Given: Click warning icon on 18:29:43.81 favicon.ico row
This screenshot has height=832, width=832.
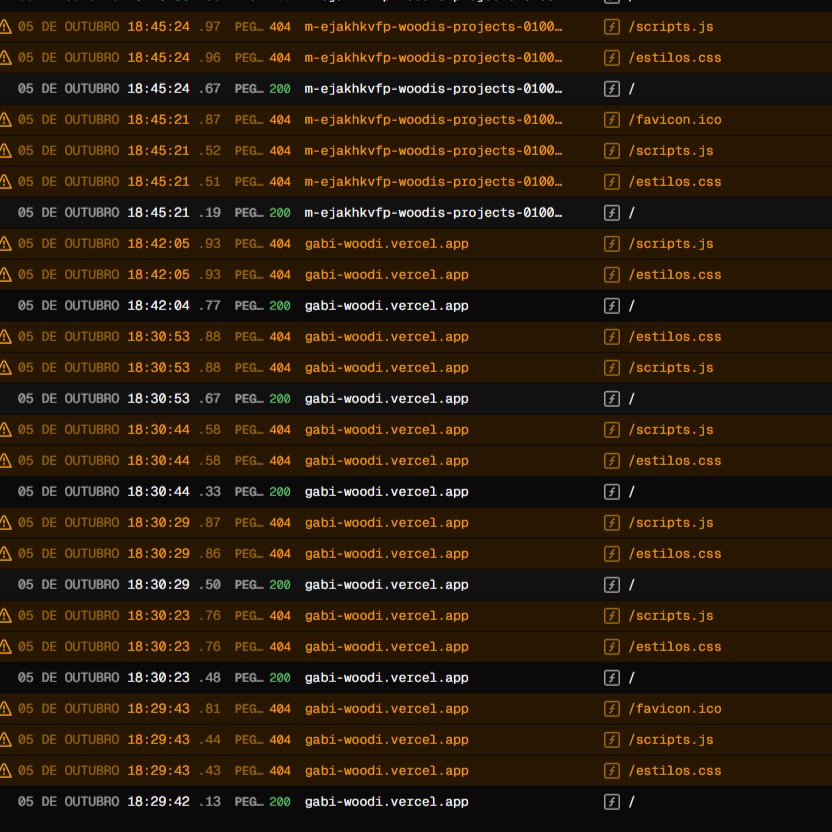Looking at the screenshot, I should (x=5, y=708).
